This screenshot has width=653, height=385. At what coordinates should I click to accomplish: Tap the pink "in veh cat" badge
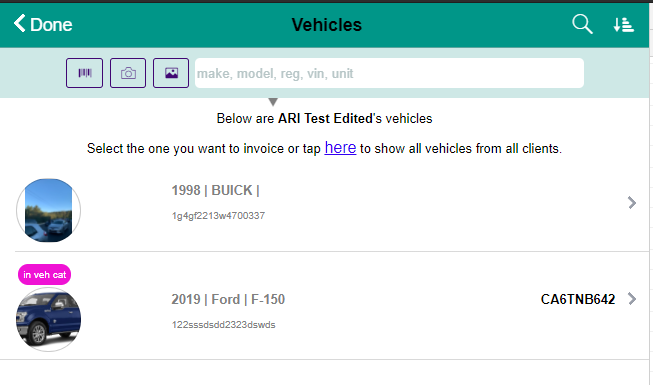click(x=45, y=275)
